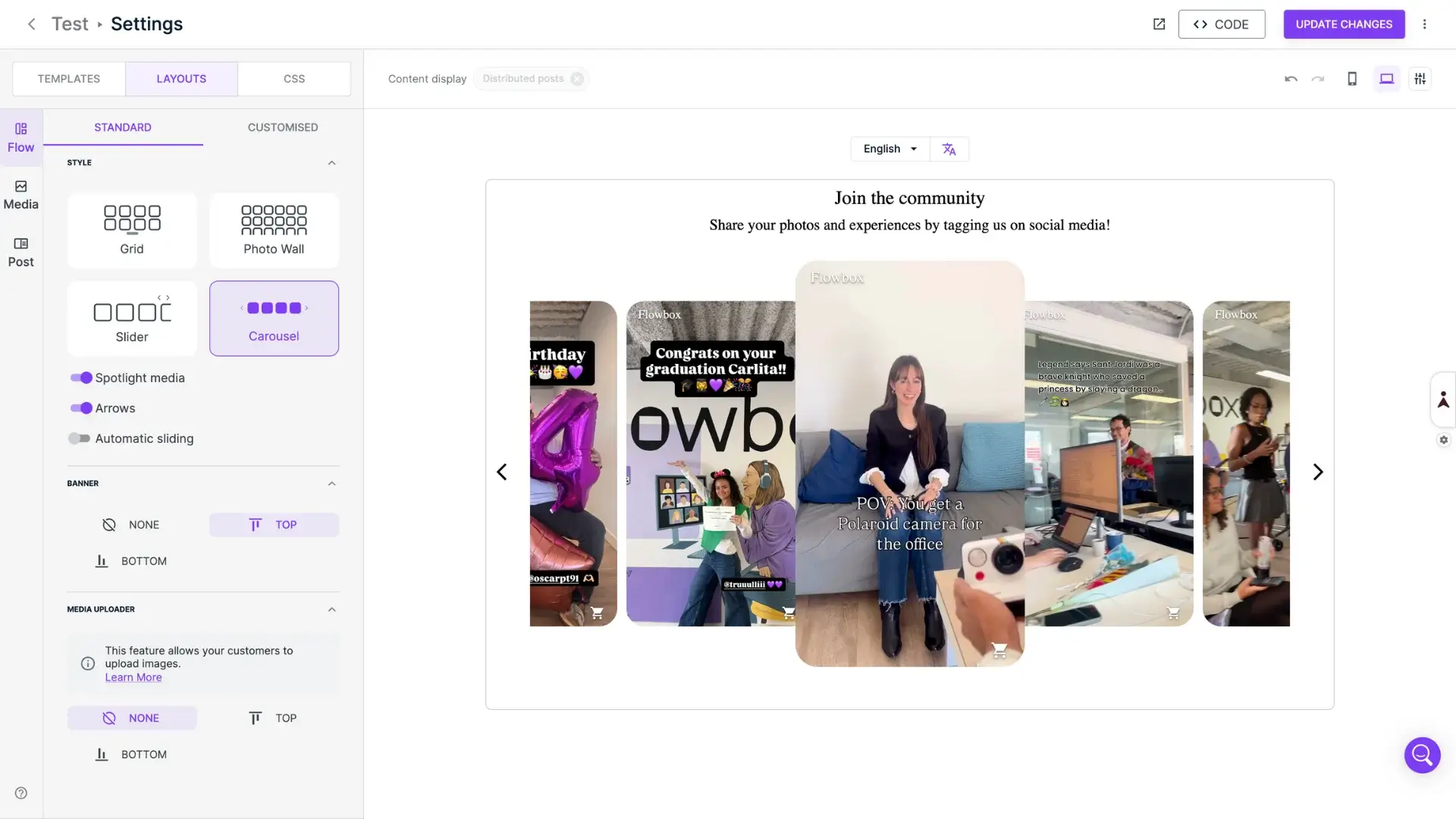Open the purple search chat bubble
The image size is (1456, 819).
[x=1422, y=755]
